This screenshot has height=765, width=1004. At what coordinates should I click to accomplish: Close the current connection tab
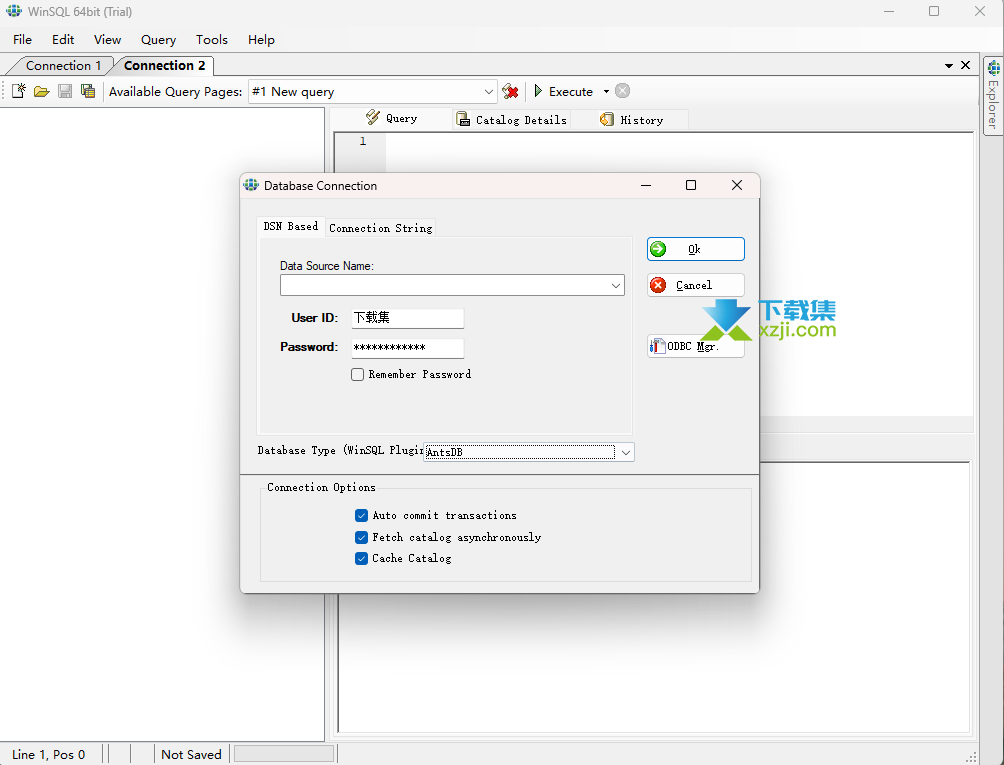coord(966,65)
